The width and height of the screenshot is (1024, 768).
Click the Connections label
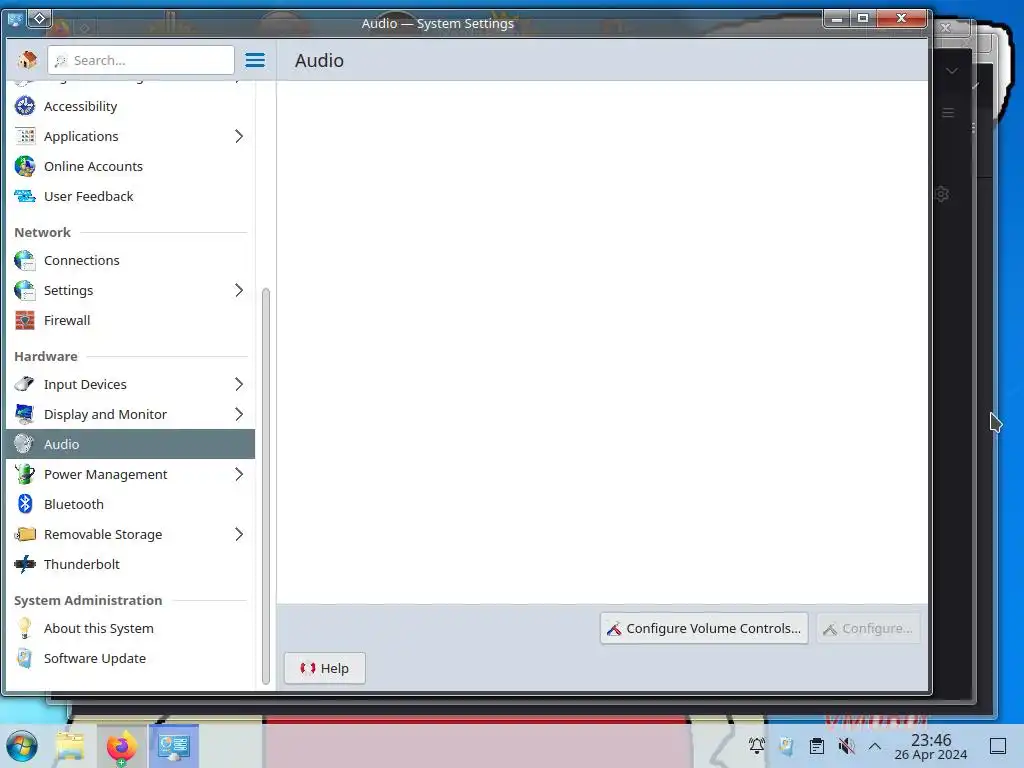point(82,260)
